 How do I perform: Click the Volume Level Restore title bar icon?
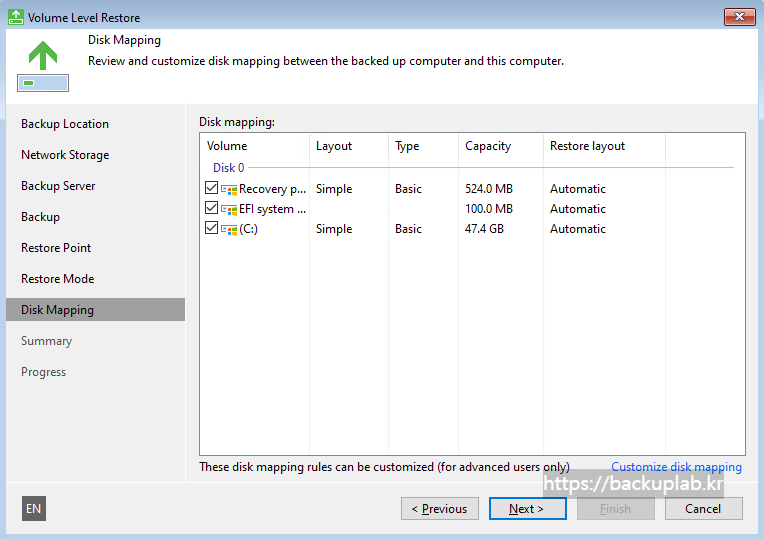click(16, 17)
